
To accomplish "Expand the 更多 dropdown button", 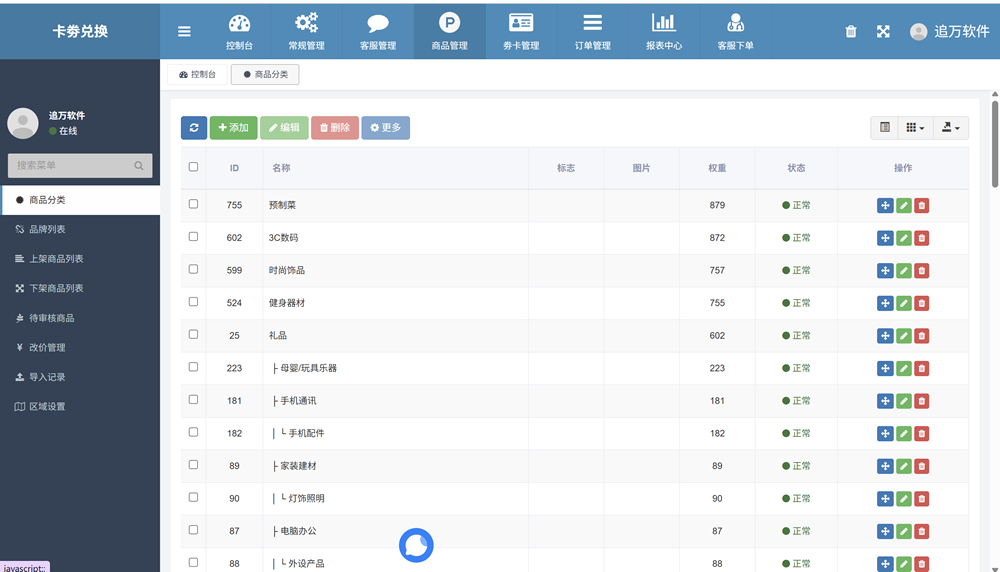I will [x=385, y=128].
